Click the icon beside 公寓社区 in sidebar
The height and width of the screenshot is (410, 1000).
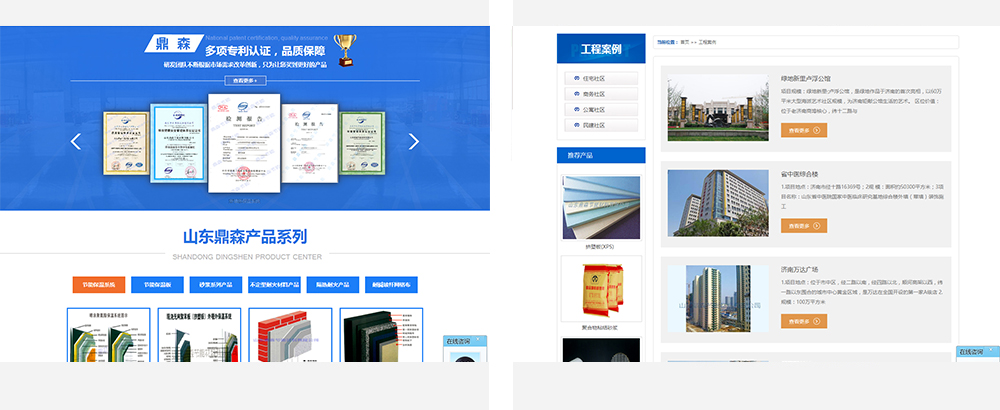click(x=576, y=110)
